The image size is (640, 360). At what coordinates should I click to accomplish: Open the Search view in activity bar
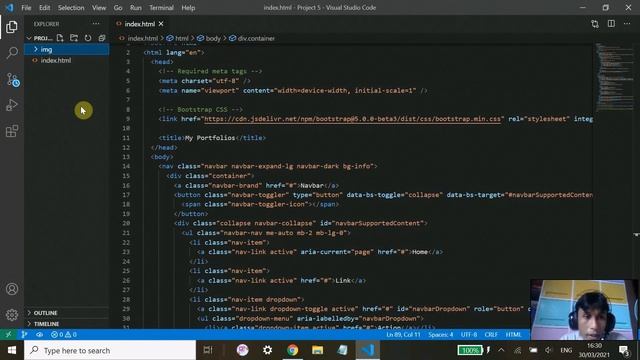(12, 53)
